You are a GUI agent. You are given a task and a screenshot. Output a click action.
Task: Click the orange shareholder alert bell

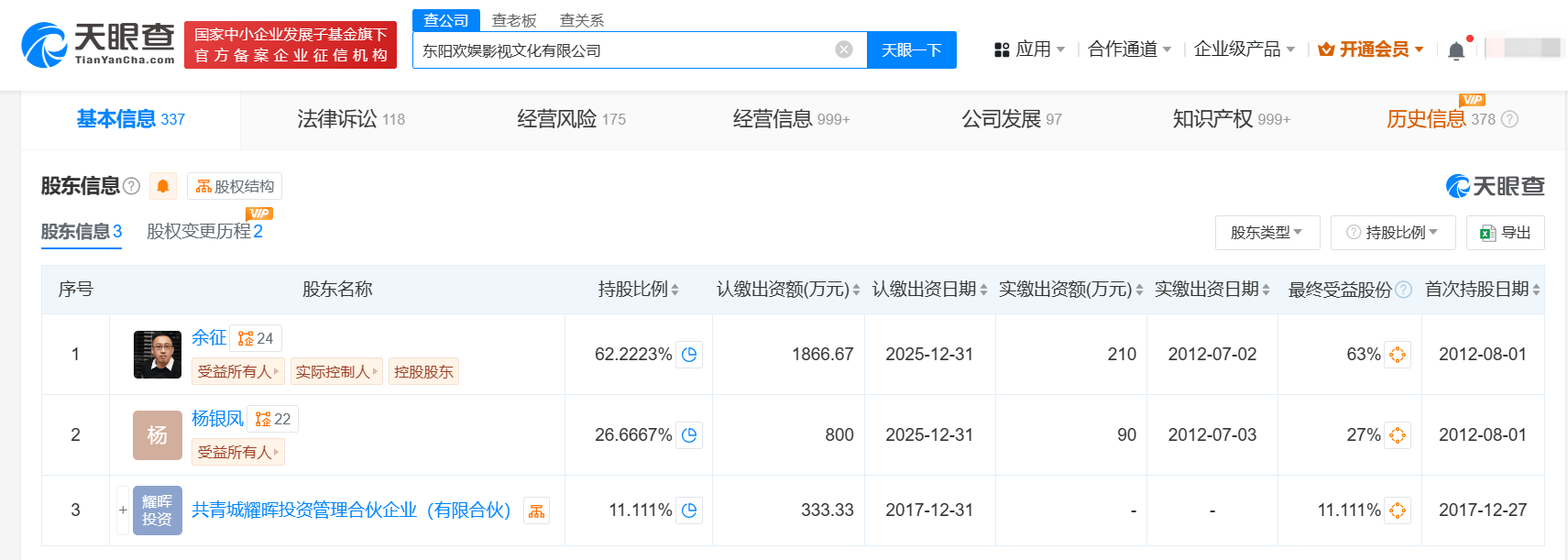[x=163, y=186]
